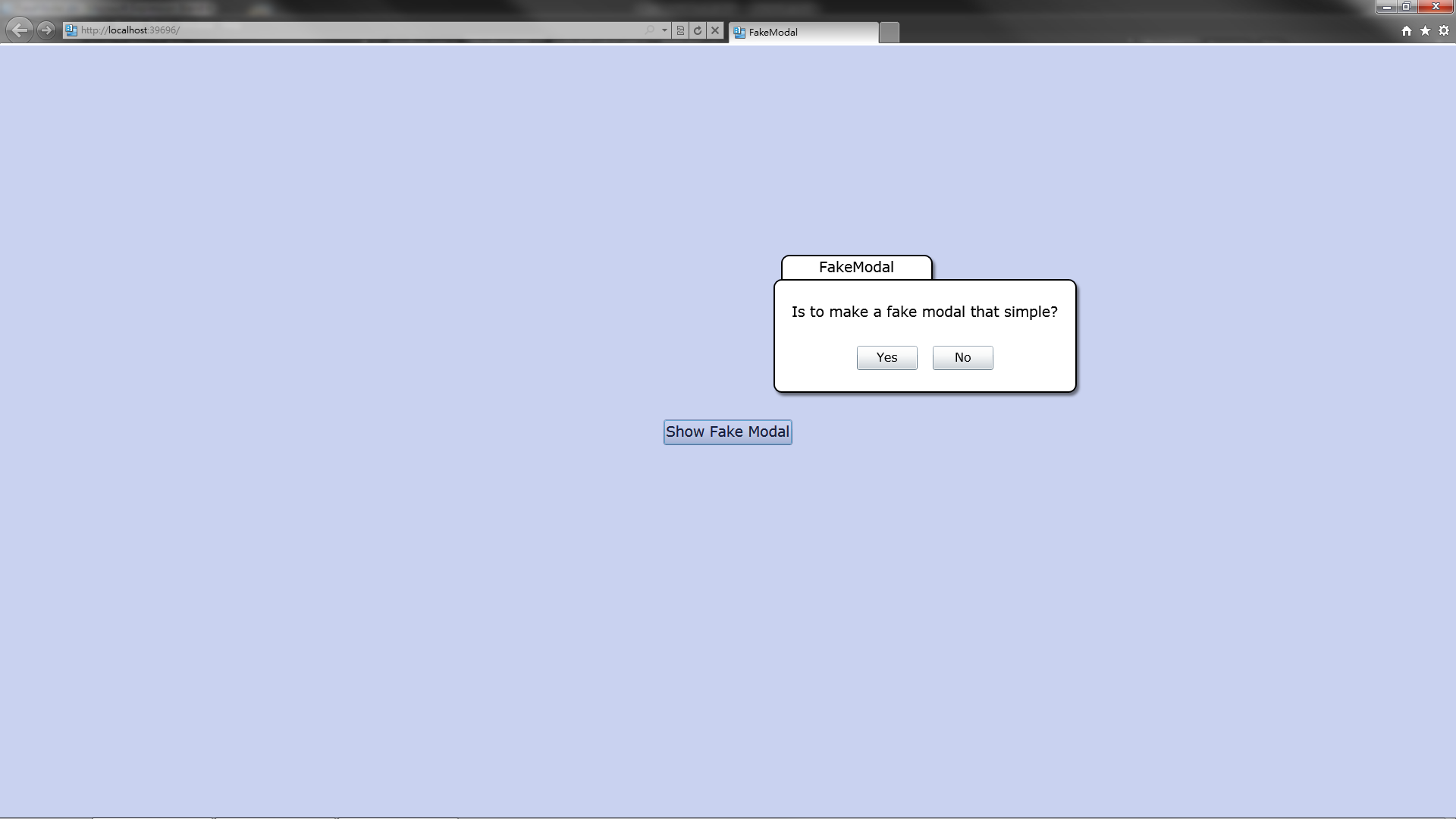This screenshot has height=819, width=1456.
Task: Click the No button in modal
Action: (962, 357)
